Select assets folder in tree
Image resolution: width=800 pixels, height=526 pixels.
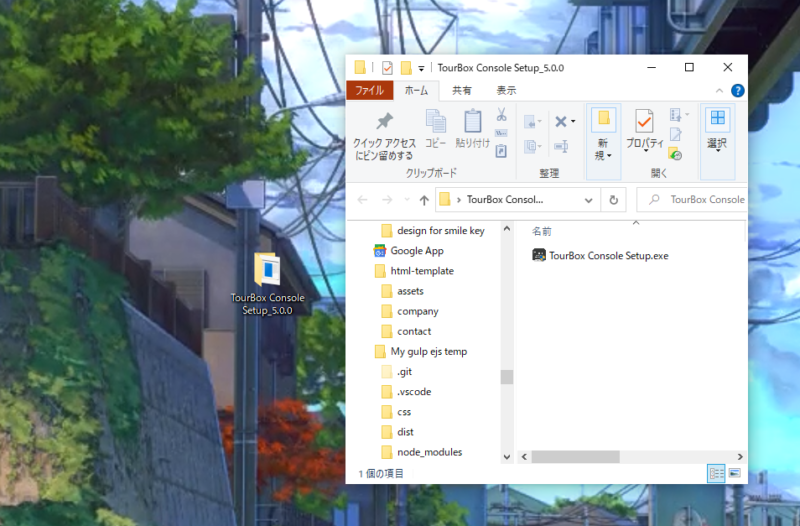[x=403, y=291]
